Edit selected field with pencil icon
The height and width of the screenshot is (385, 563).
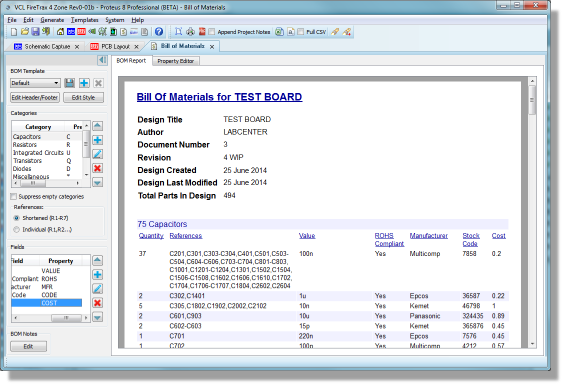point(97,289)
